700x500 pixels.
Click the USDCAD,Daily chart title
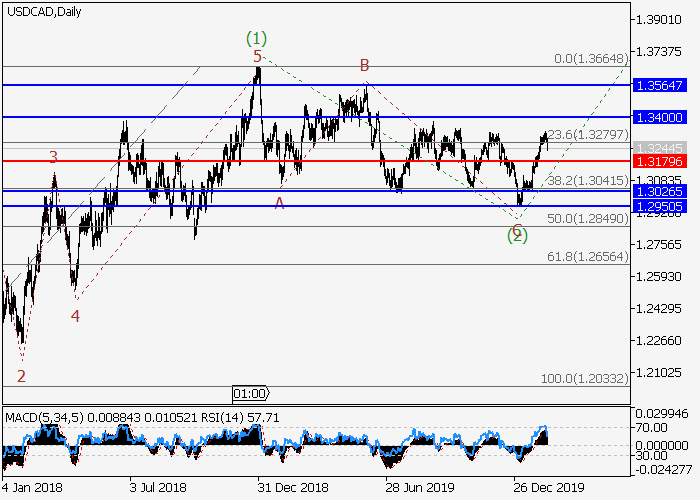coord(45,12)
